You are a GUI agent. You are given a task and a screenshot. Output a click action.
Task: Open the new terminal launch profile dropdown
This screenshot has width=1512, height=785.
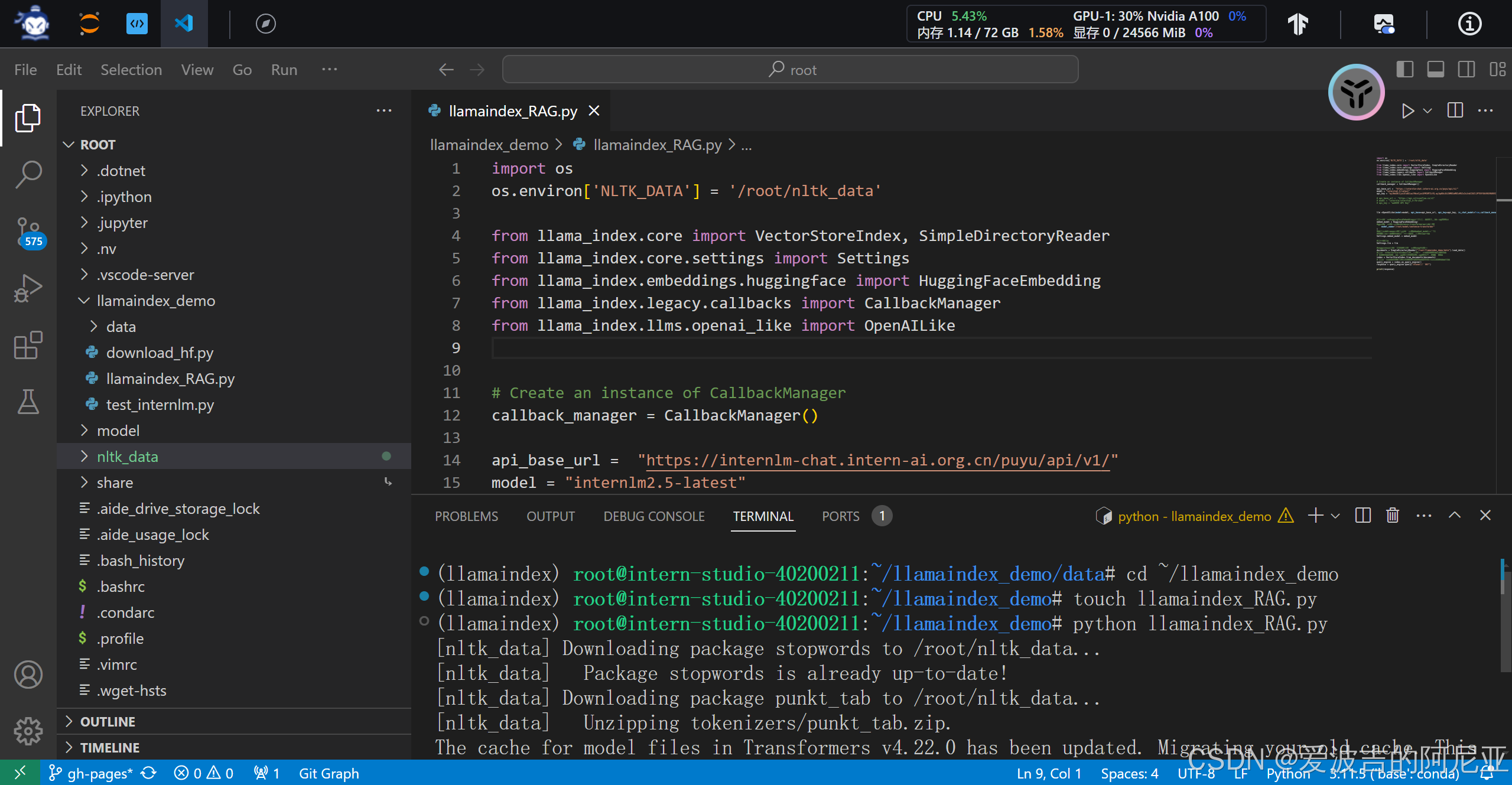(x=1335, y=516)
